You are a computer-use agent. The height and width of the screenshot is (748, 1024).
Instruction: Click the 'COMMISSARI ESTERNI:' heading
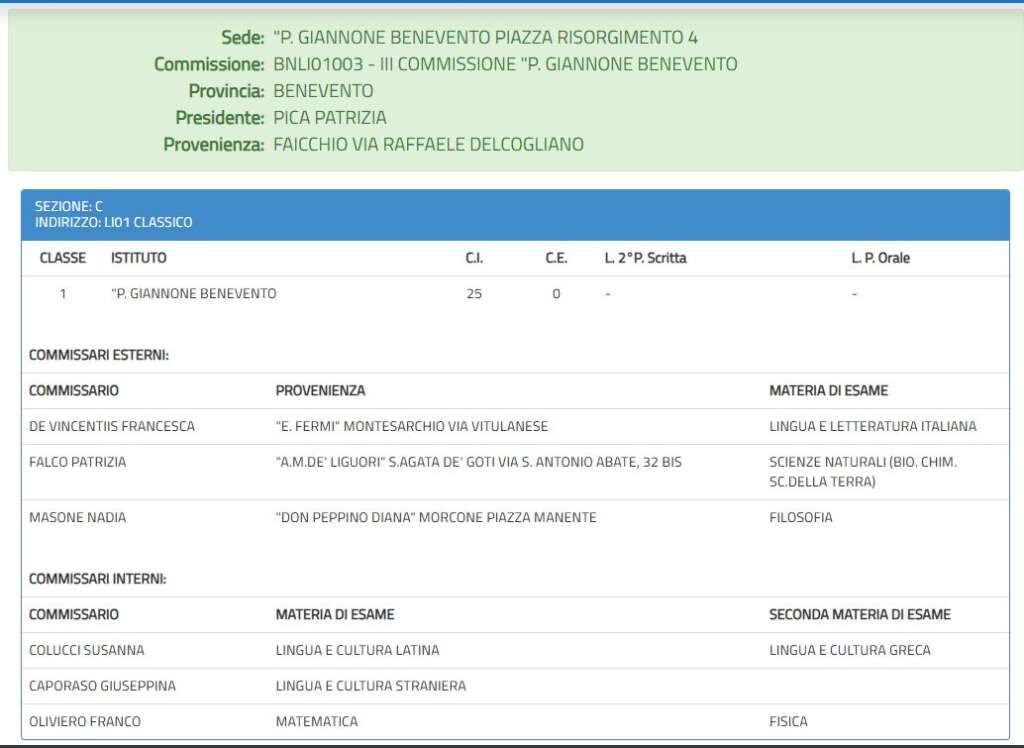coord(99,355)
